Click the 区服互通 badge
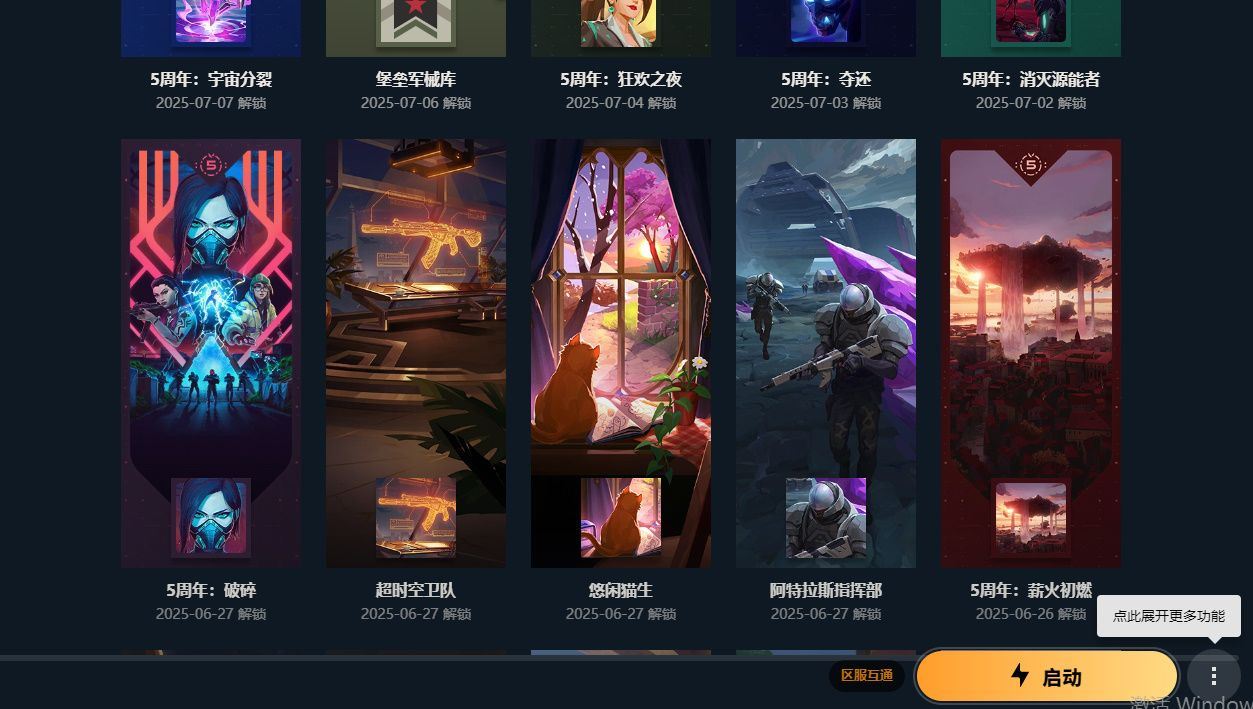 867,676
